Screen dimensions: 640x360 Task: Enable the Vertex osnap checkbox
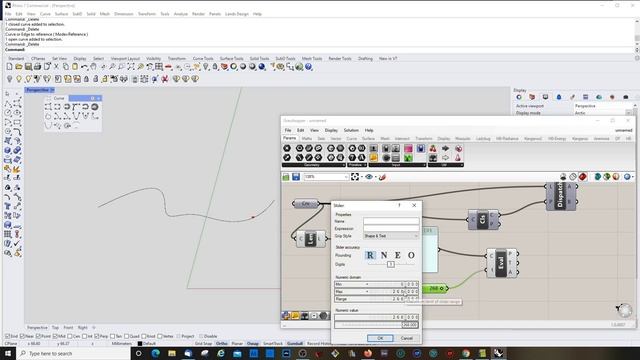click(160, 336)
